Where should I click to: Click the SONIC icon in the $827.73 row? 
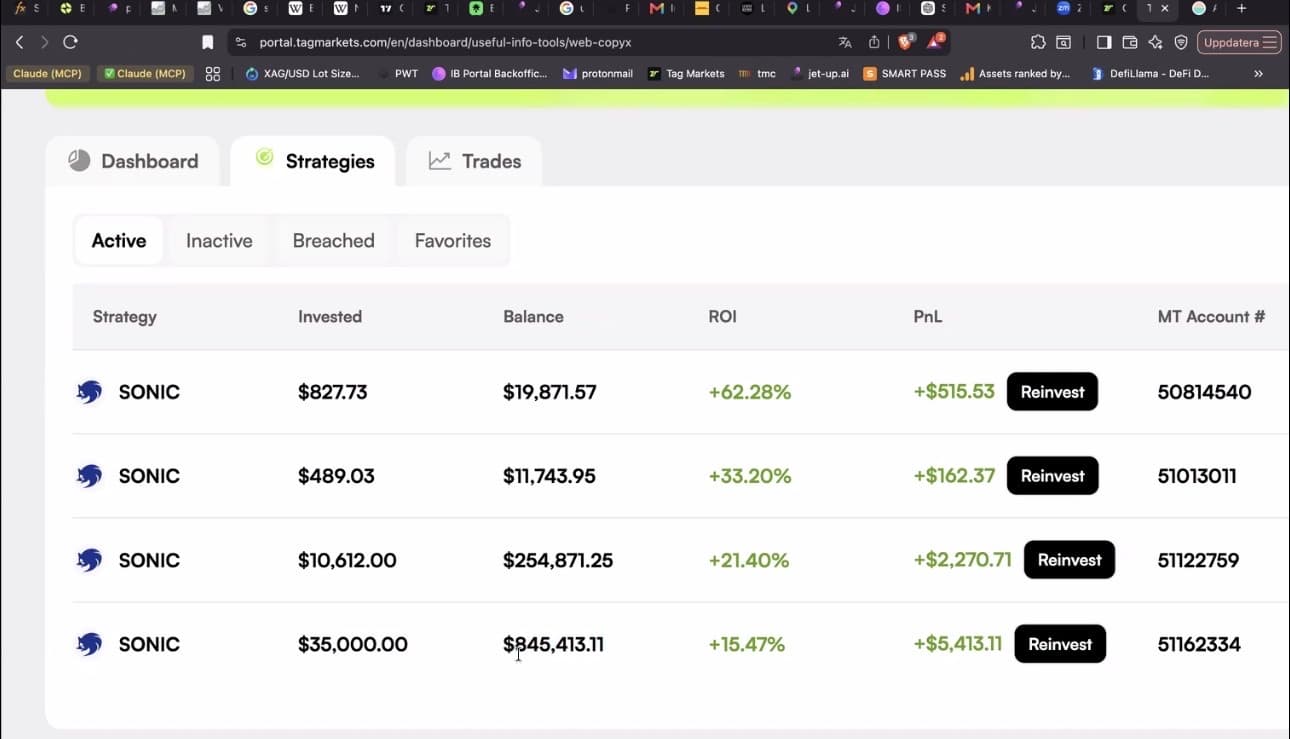point(89,392)
